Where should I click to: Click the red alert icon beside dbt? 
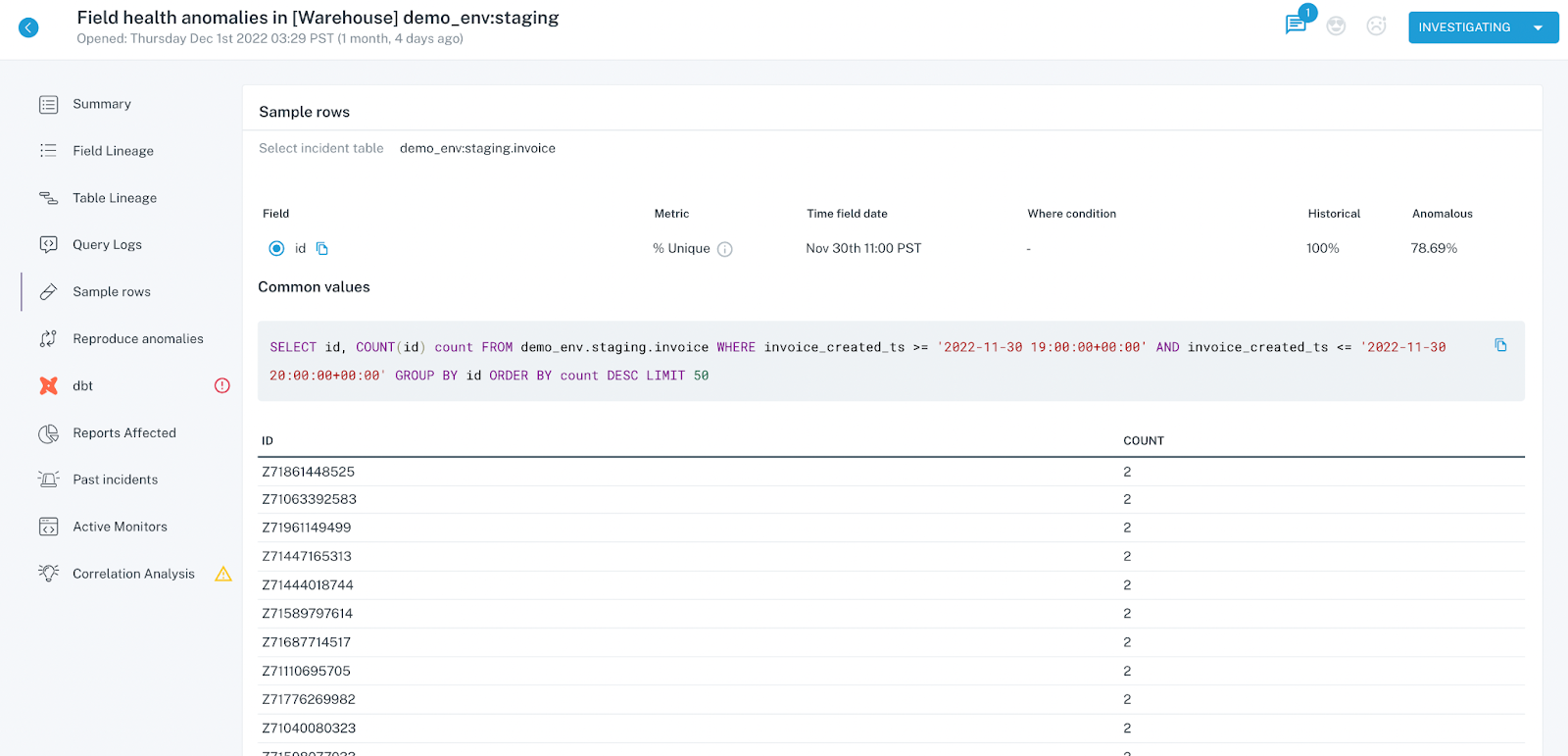(x=222, y=385)
